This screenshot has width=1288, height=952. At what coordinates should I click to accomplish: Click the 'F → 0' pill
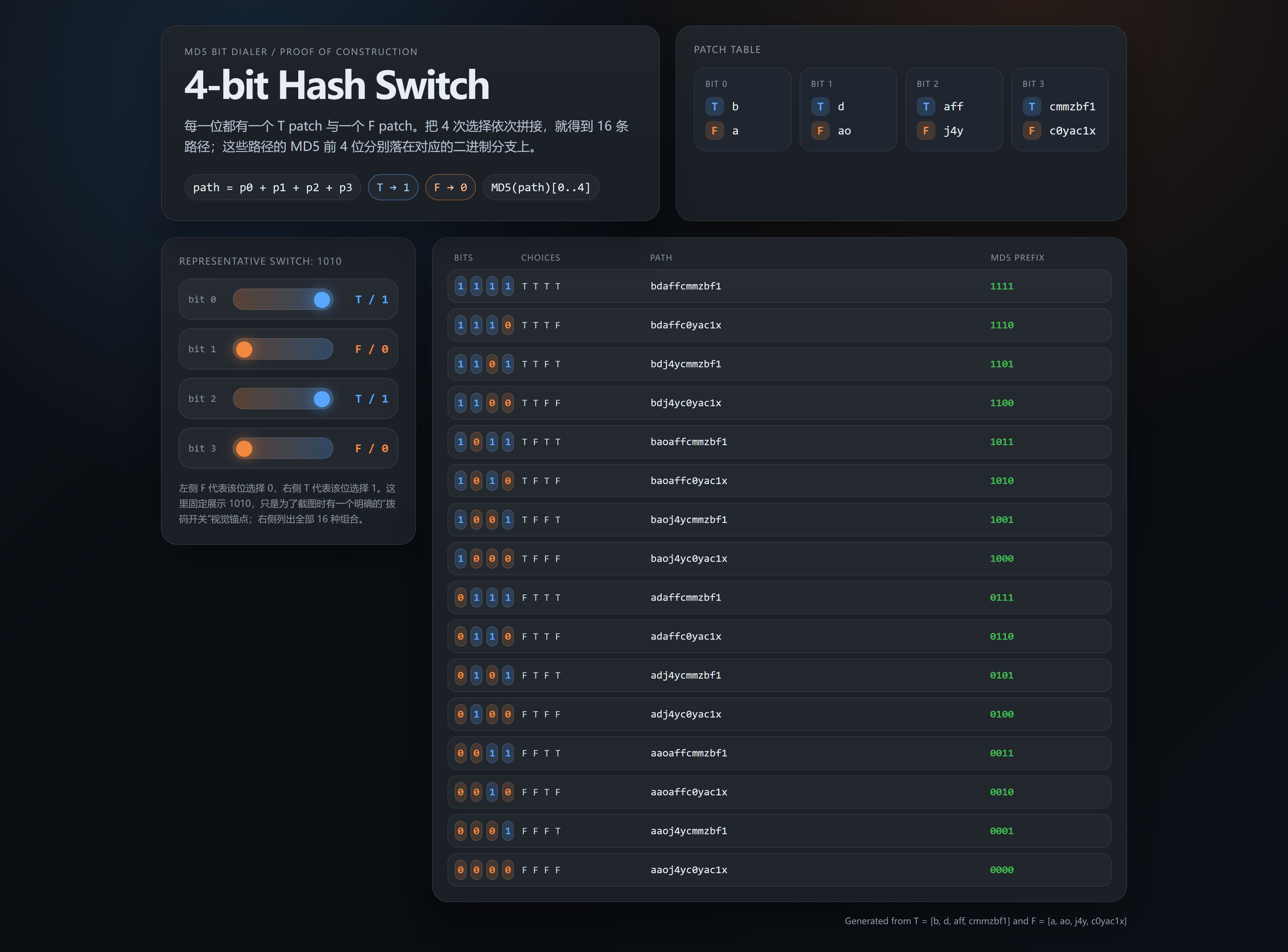coord(450,187)
